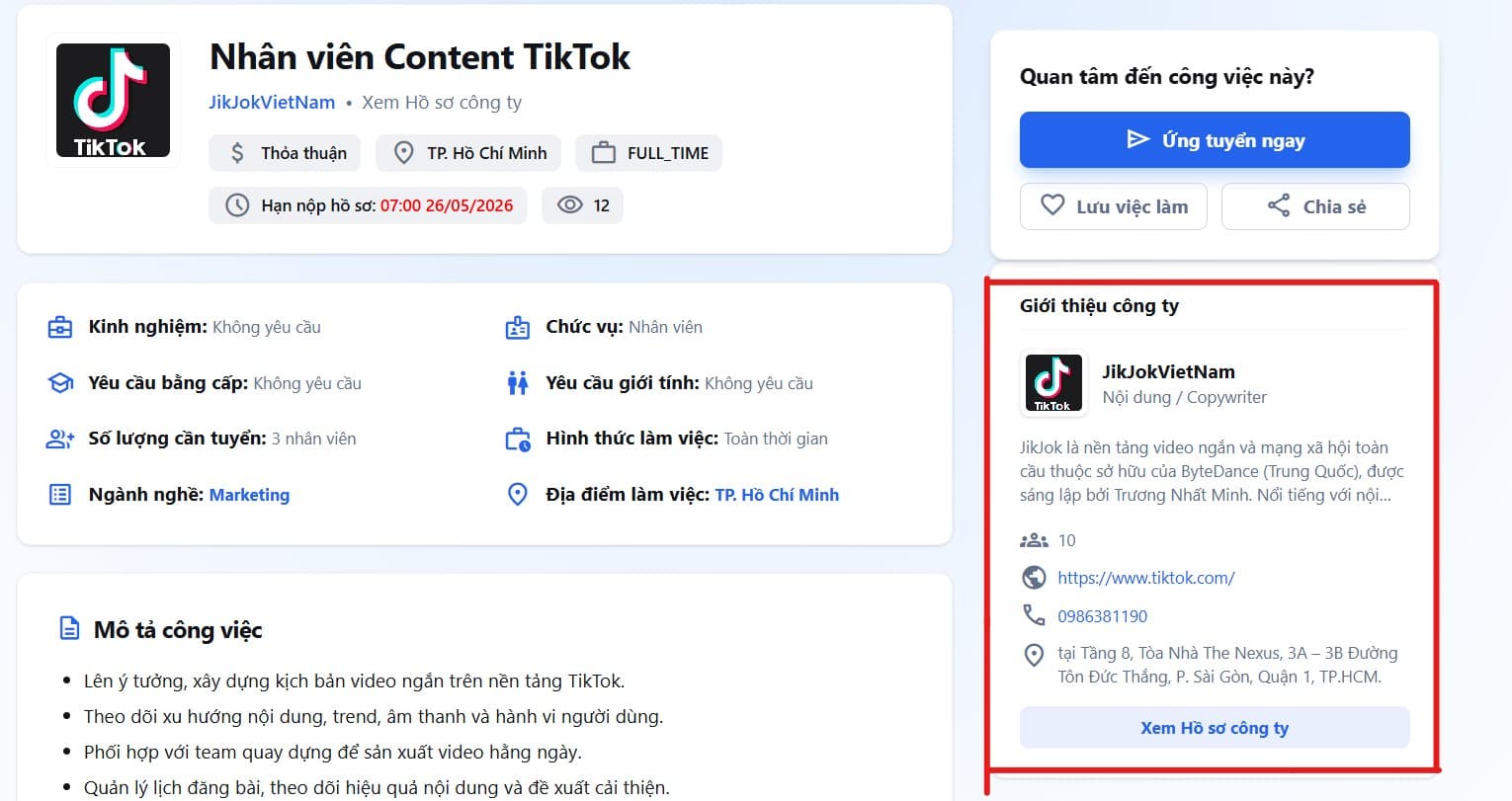Screen dimensions: 1512x801
Task: Open the https://www.tiktok.com/ website link
Action: click(1146, 578)
